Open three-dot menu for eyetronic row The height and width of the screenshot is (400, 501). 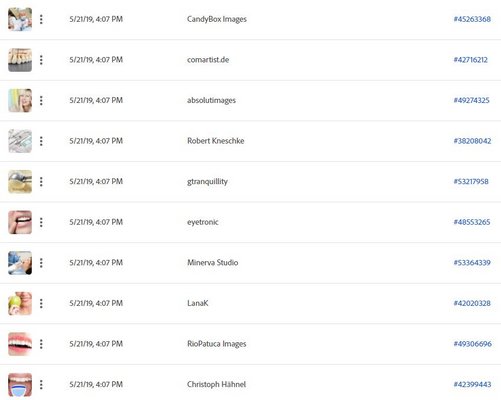[x=41, y=222]
